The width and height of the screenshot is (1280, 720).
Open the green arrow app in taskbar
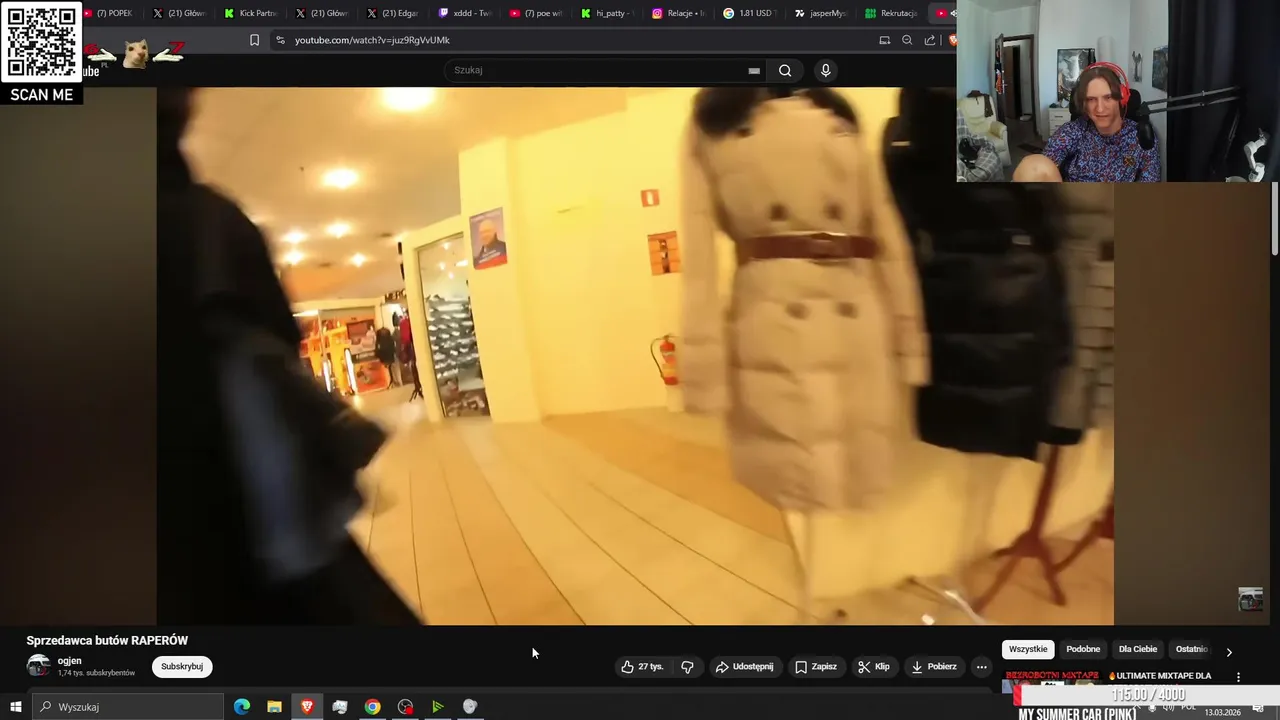437,707
